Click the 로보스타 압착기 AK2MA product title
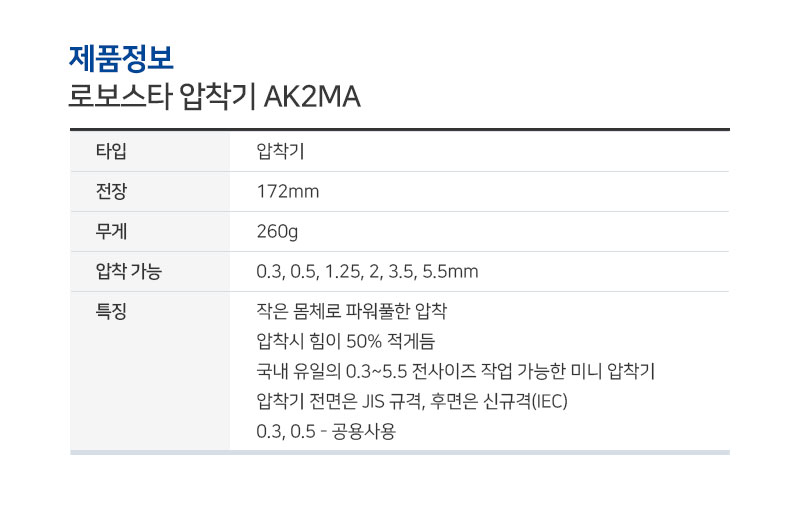The height and width of the screenshot is (515, 800). [214, 96]
